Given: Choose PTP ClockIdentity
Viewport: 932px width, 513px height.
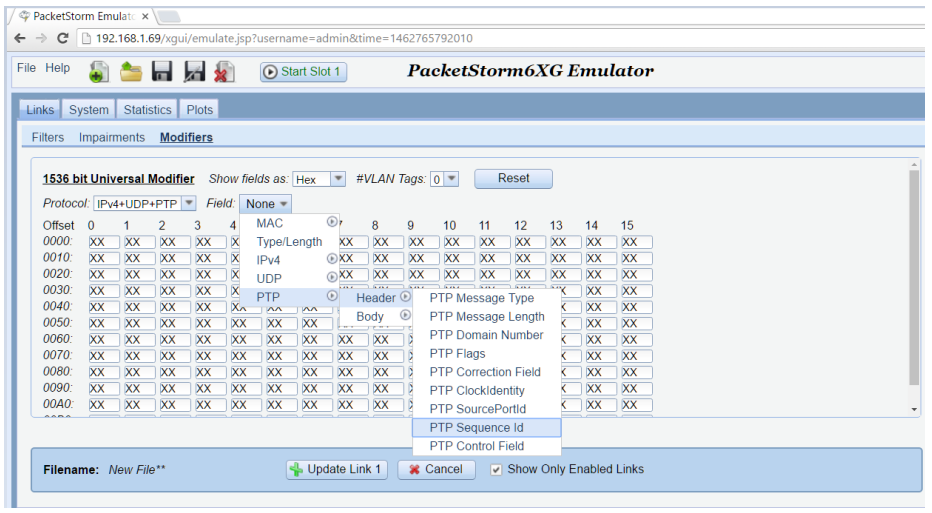Looking at the screenshot, I should (x=486, y=390).
